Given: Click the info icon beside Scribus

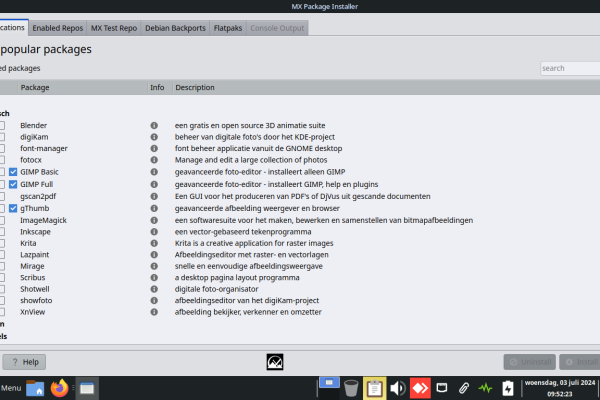Looking at the screenshot, I should click(154, 278).
